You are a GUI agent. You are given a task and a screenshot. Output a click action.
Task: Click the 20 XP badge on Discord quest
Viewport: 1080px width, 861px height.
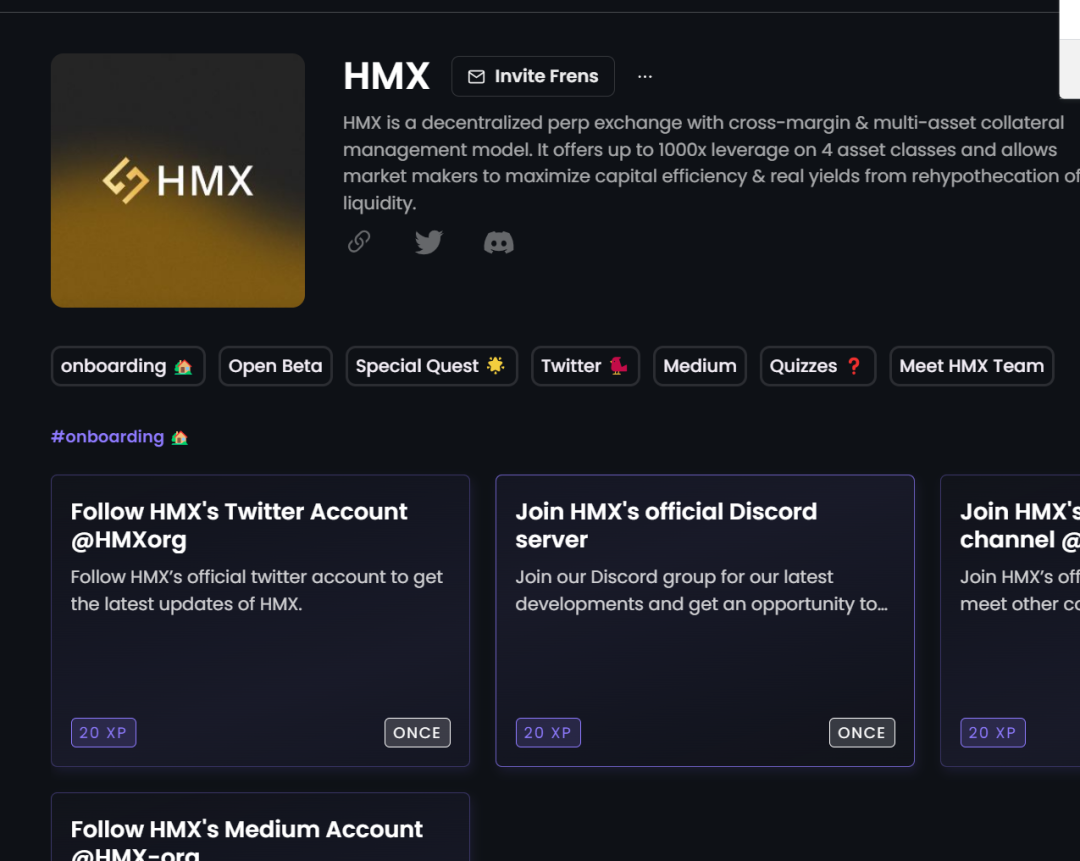tap(548, 733)
